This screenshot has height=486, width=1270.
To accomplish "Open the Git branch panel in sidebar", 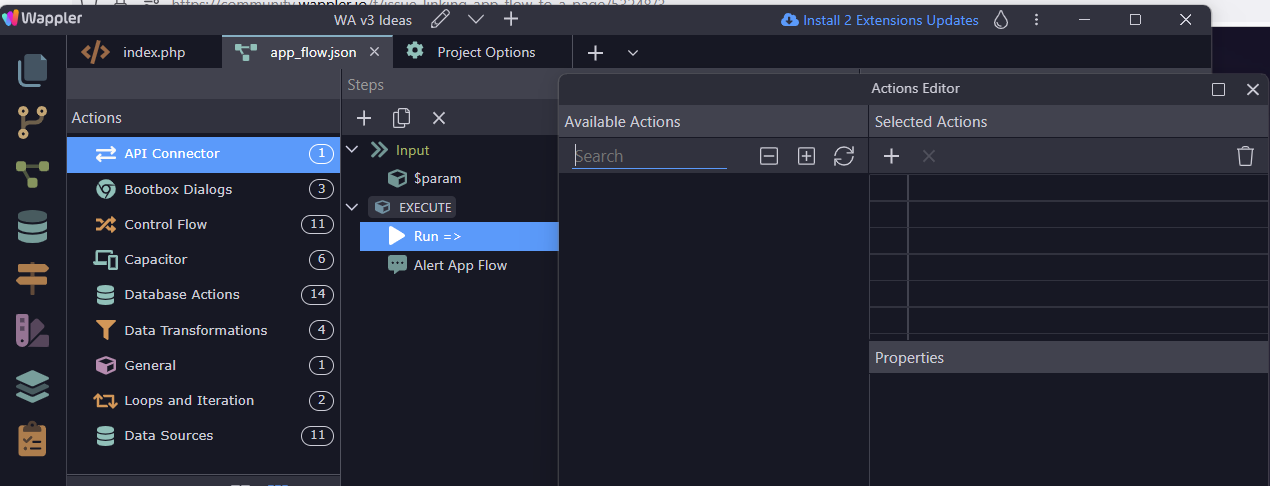I will pos(32,123).
